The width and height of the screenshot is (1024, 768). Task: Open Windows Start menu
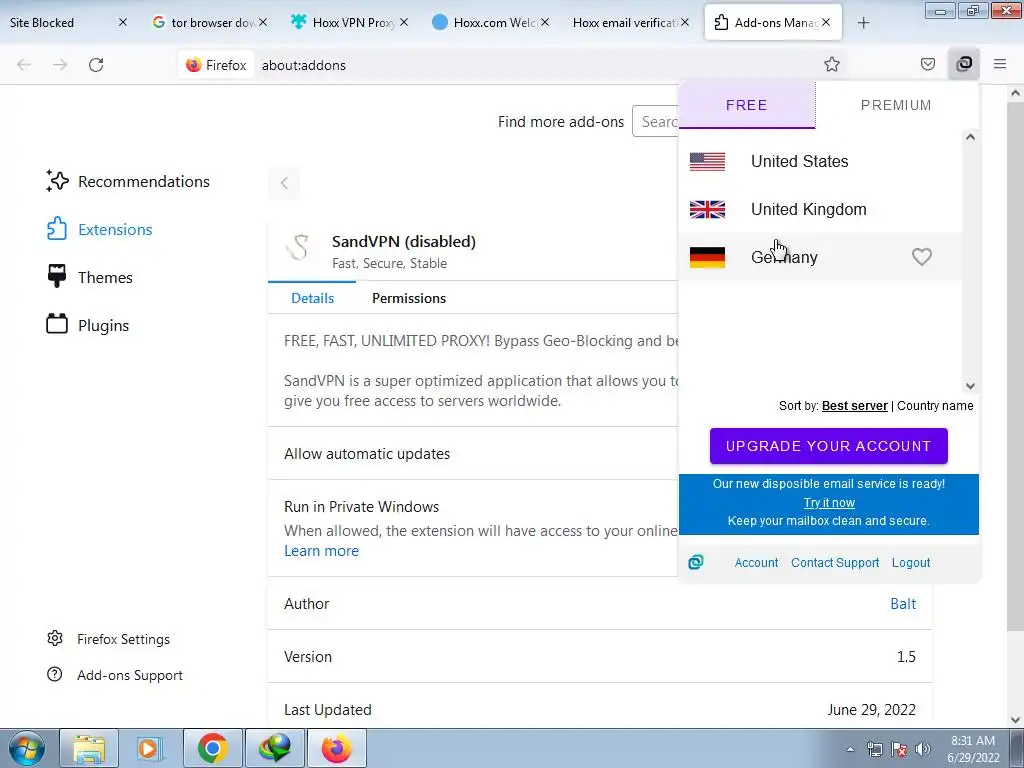coord(26,748)
